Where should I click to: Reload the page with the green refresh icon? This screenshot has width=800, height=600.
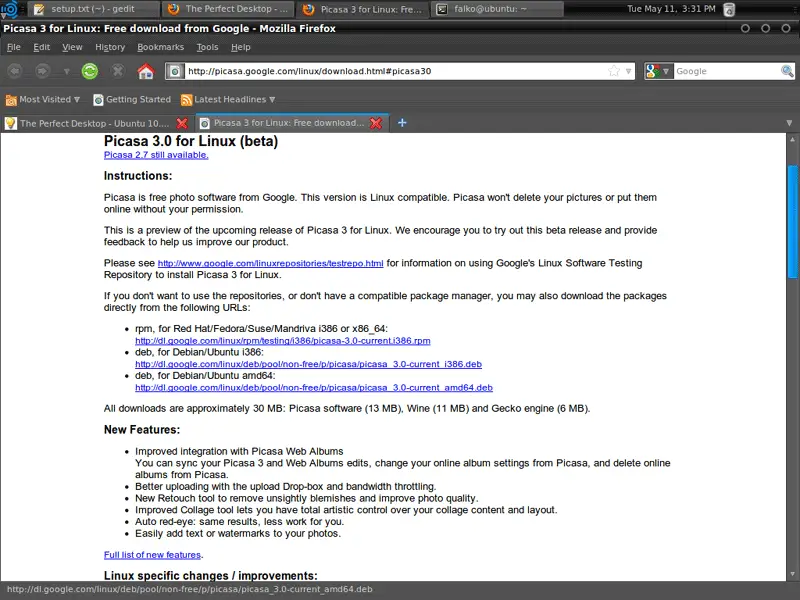pos(90,71)
